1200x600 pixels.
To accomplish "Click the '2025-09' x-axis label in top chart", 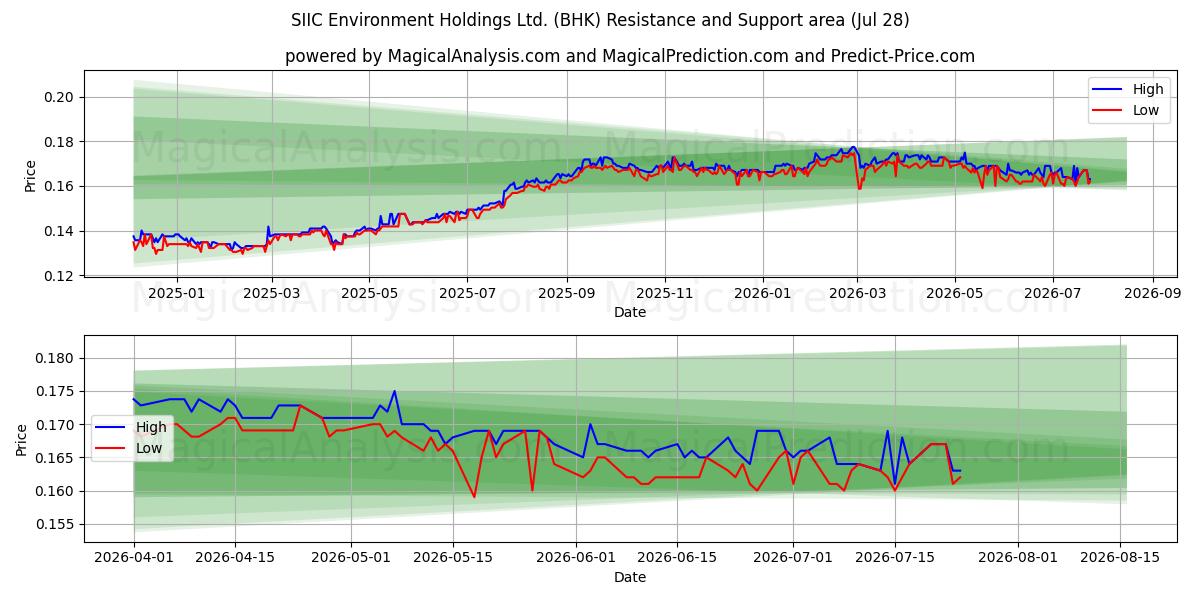I will 566,294.
